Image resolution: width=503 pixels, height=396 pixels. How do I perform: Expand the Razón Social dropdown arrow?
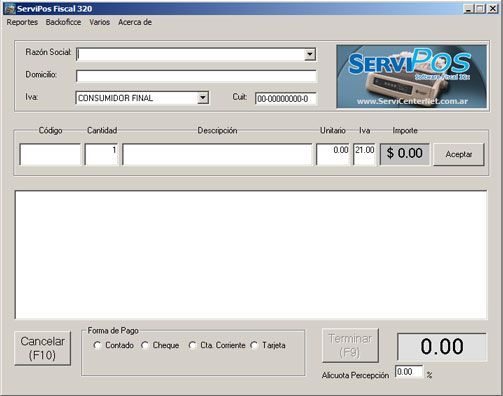(310, 54)
